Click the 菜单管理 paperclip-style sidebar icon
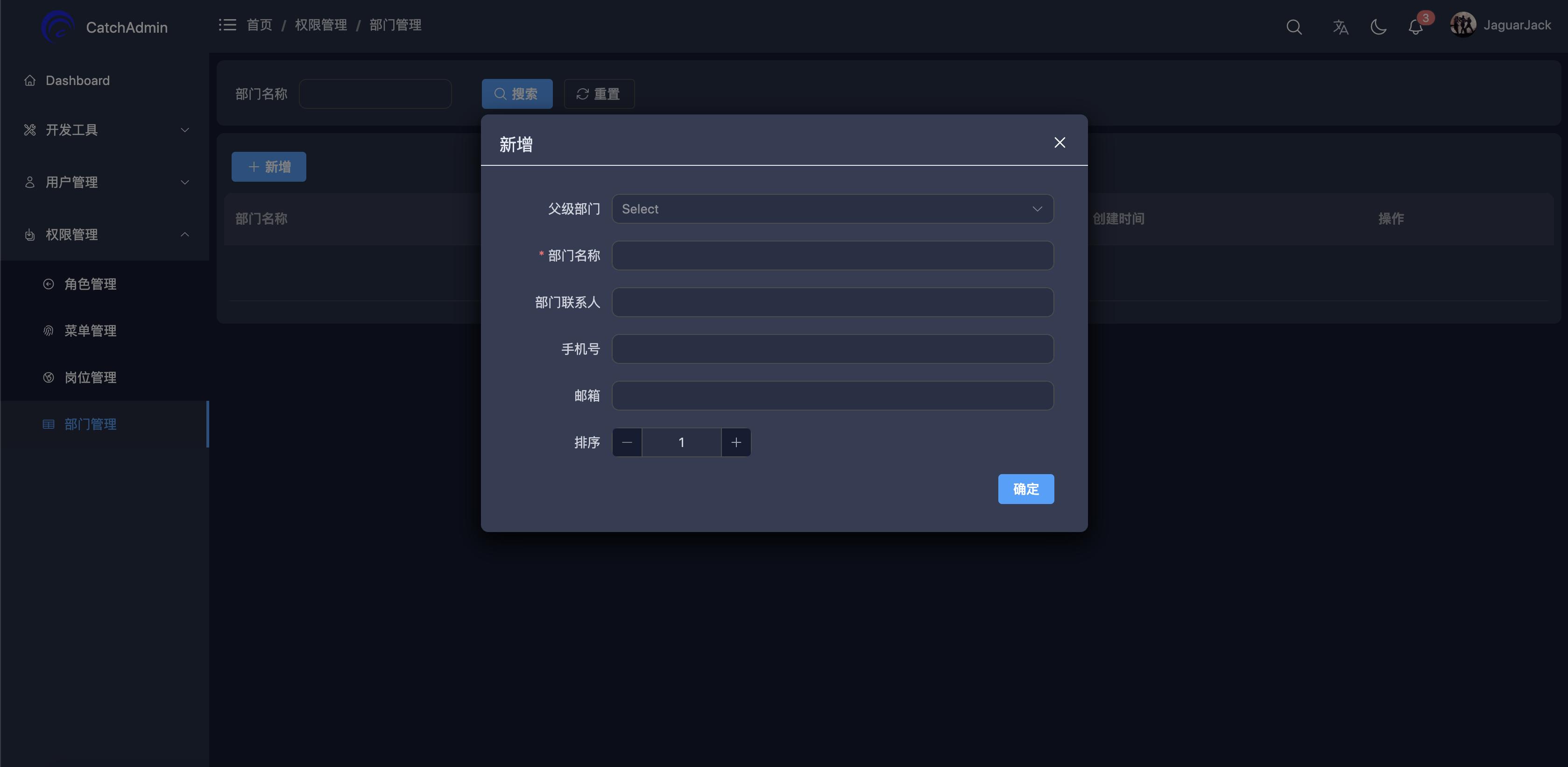 [48, 331]
